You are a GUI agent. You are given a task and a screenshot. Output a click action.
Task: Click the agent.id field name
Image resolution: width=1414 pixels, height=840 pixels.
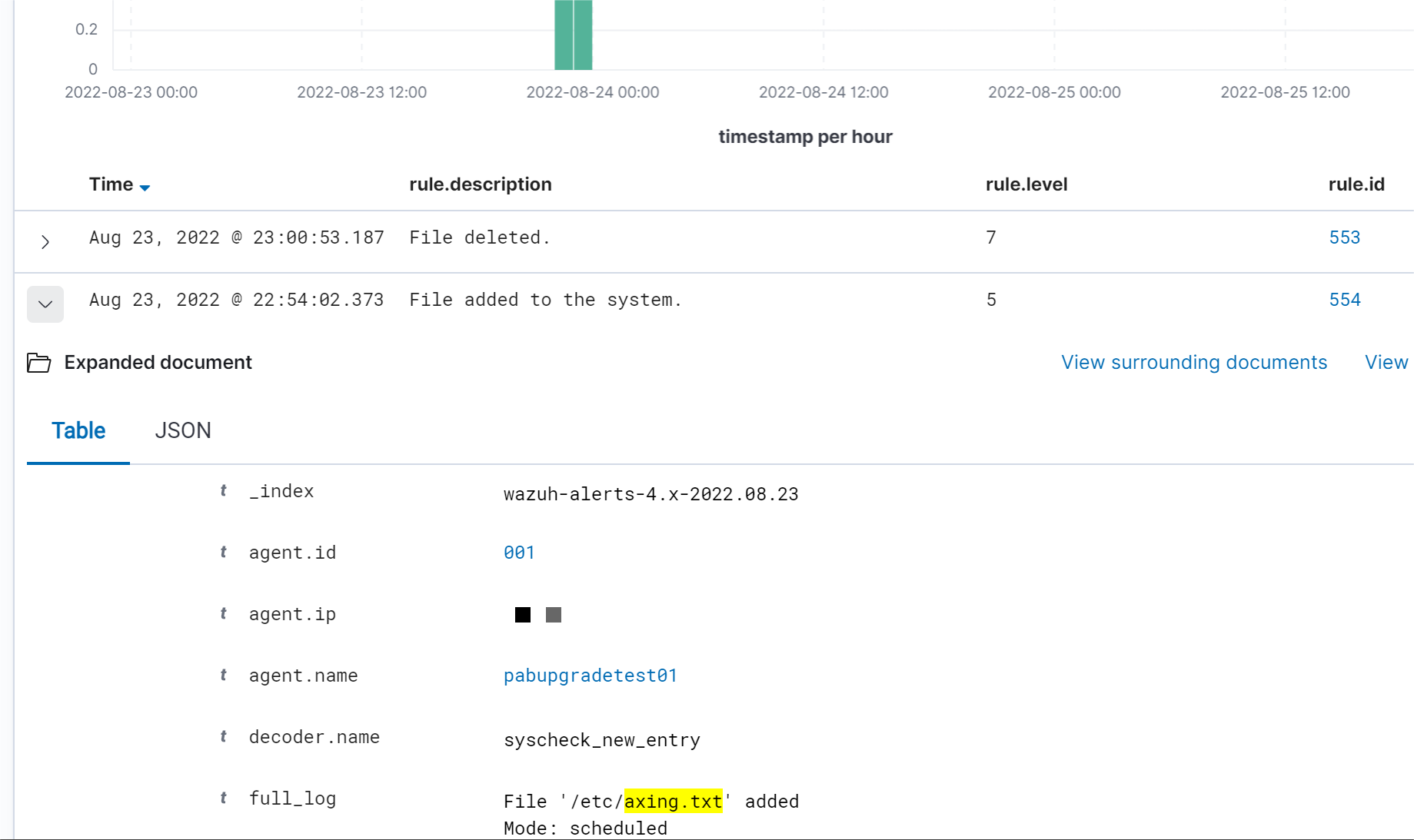click(292, 553)
